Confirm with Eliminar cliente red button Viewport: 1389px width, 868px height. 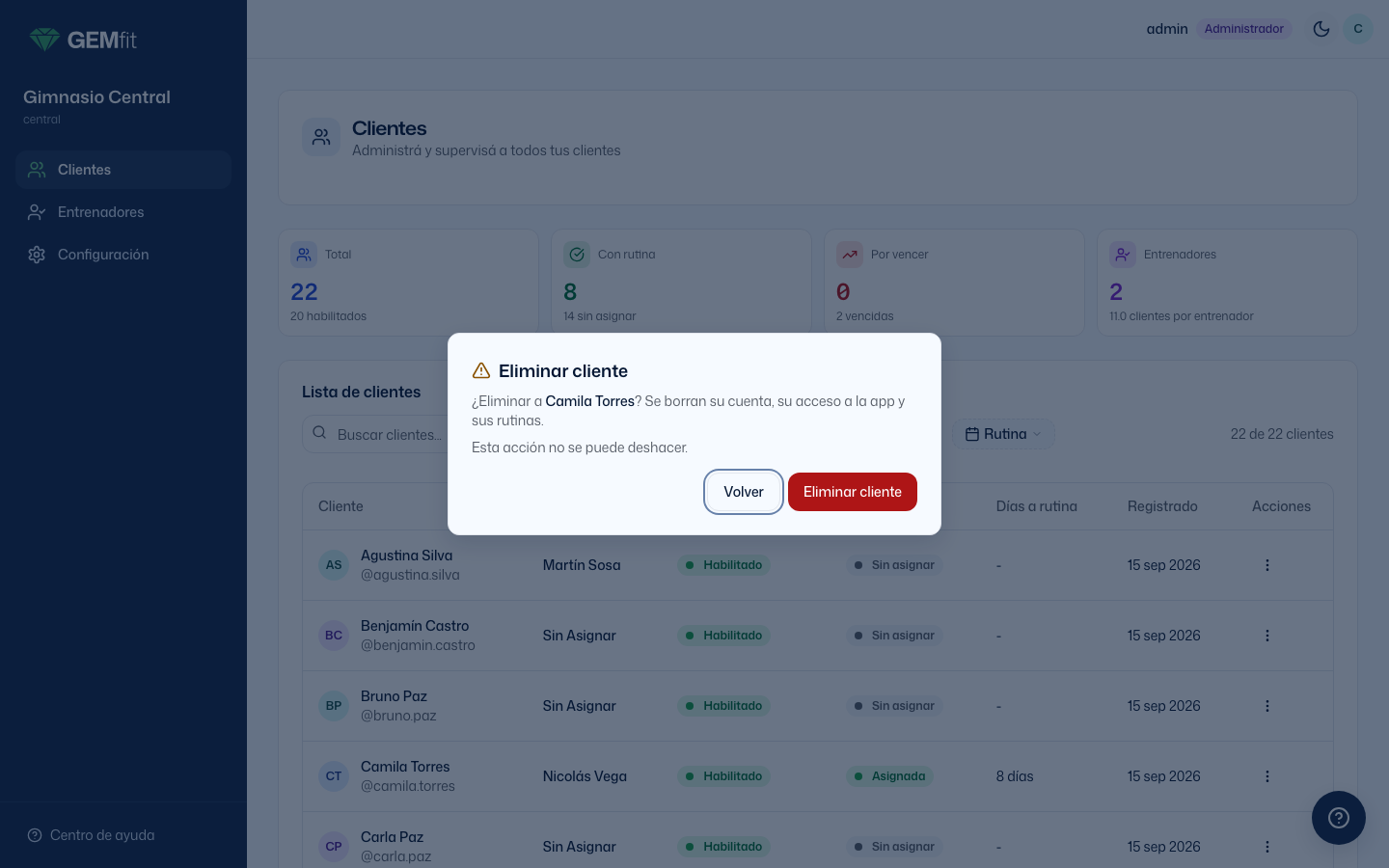click(x=853, y=492)
